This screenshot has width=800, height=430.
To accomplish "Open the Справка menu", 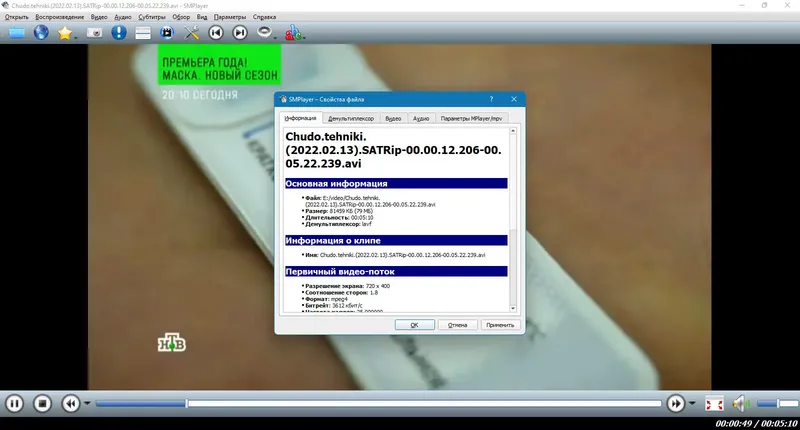I will tap(264, 17).
